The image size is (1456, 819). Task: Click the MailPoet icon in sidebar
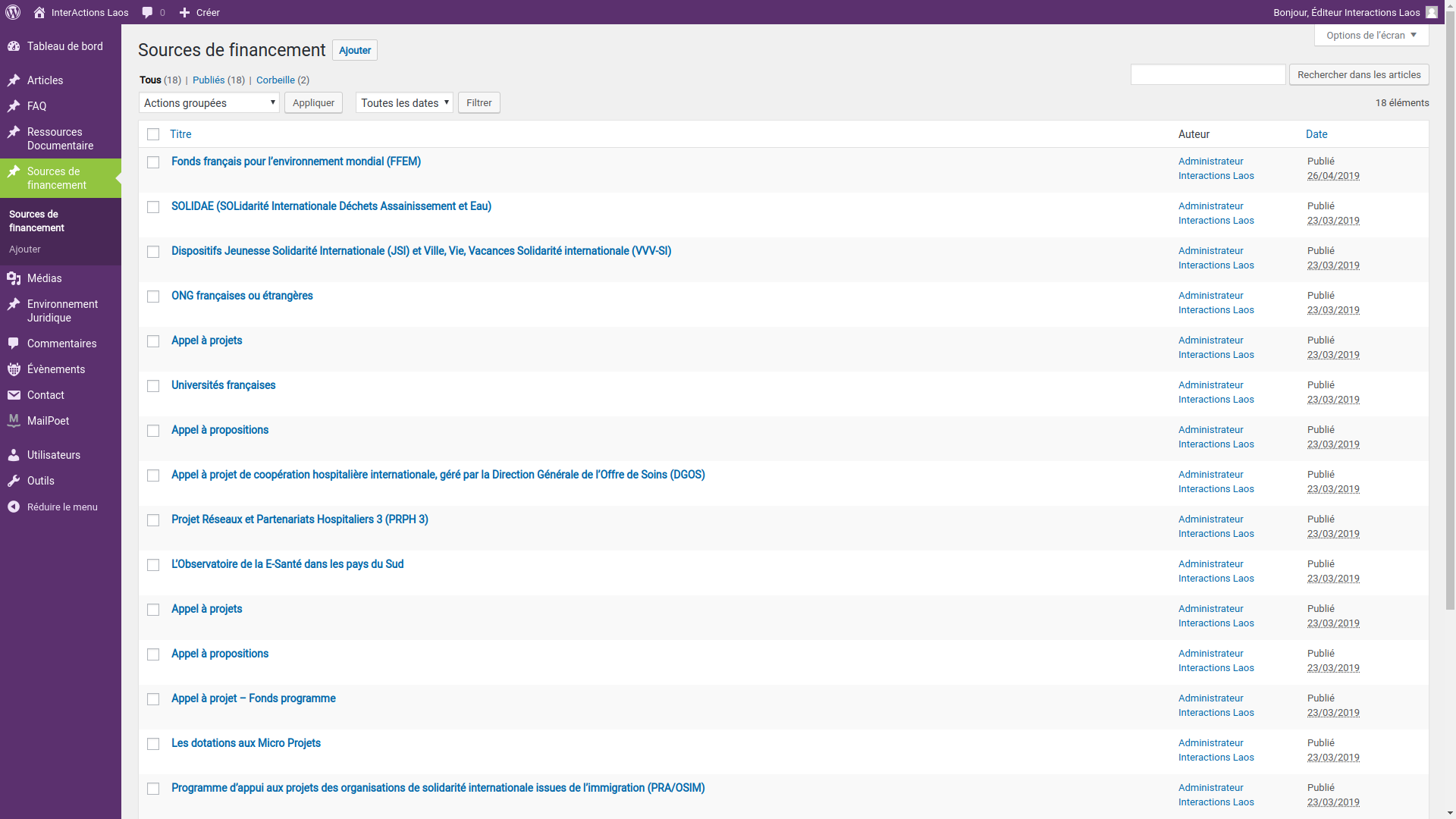[14, 421]
